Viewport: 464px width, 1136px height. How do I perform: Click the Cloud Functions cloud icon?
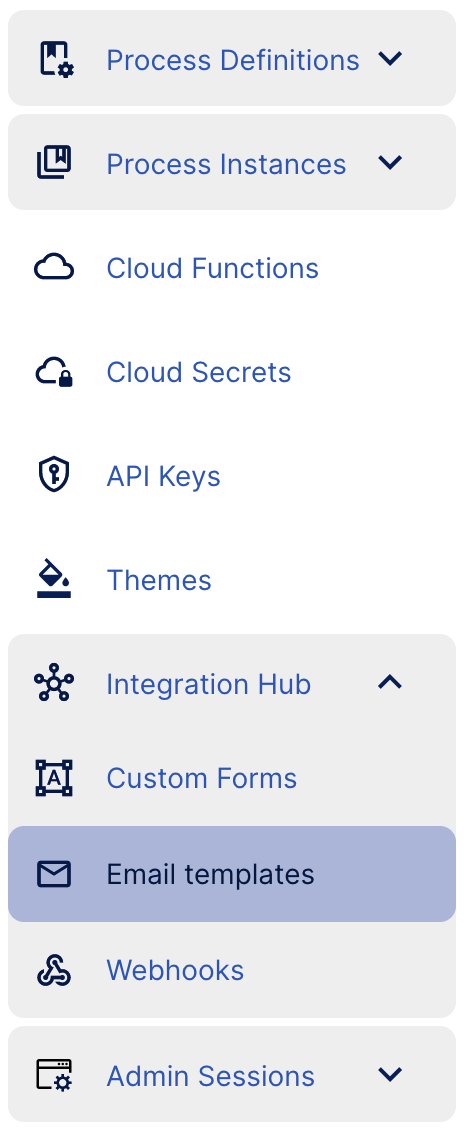(x=54, y=268)
